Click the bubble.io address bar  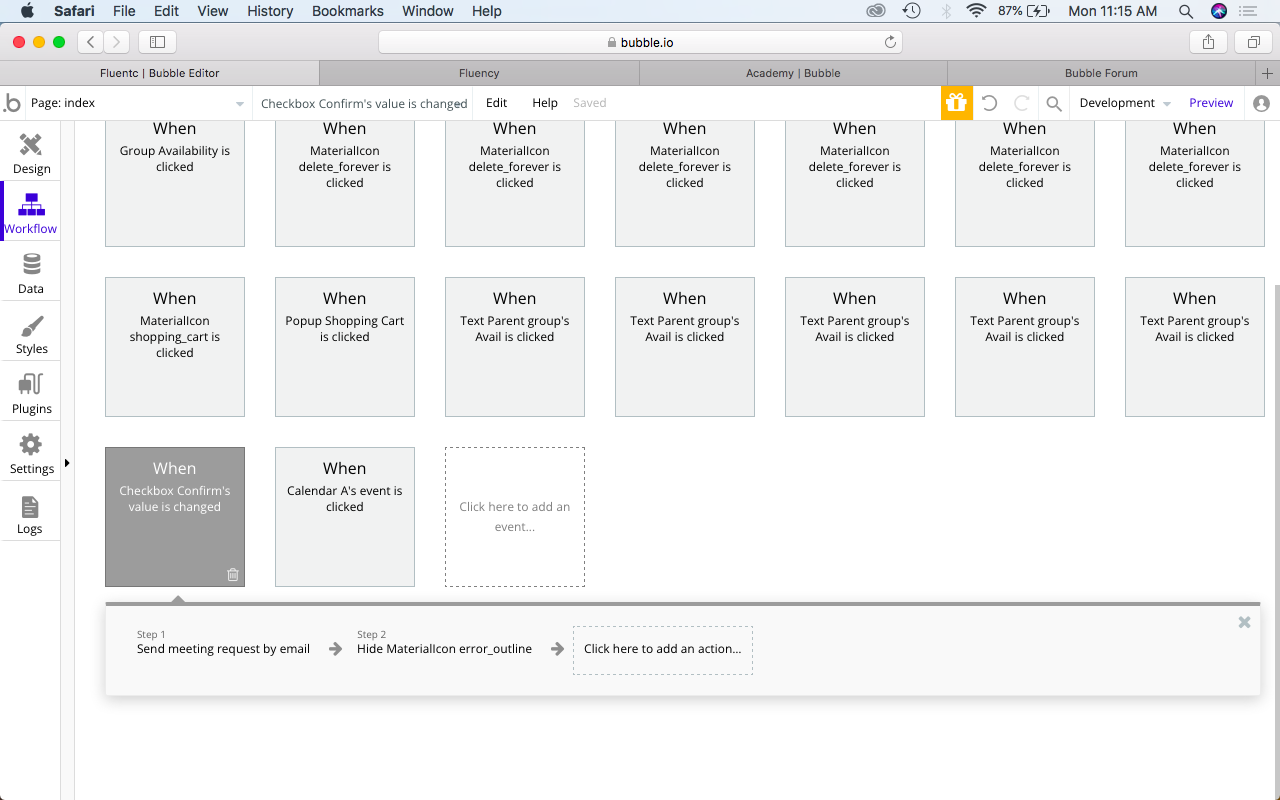640,42
